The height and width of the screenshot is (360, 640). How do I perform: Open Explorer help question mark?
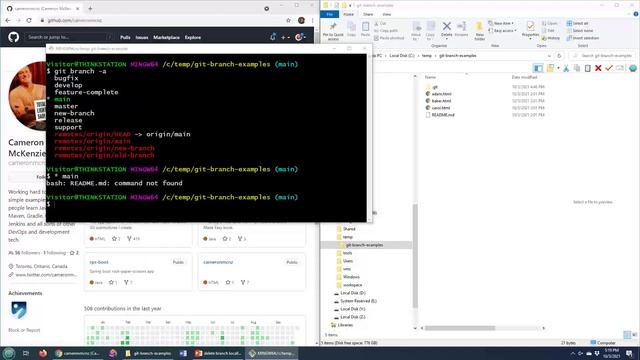point(636,14)
